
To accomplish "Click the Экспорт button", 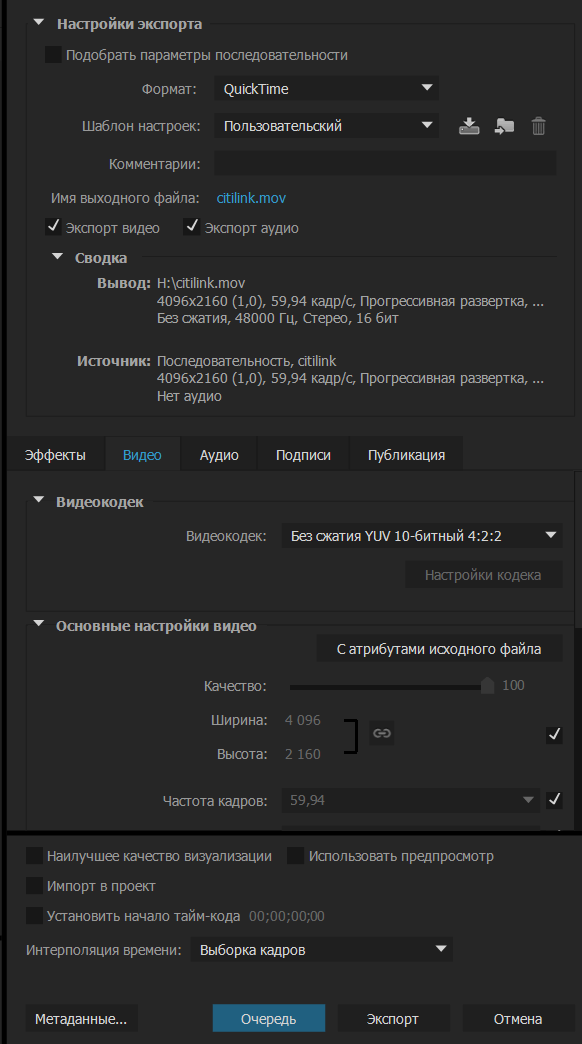I will (393, 1019).
